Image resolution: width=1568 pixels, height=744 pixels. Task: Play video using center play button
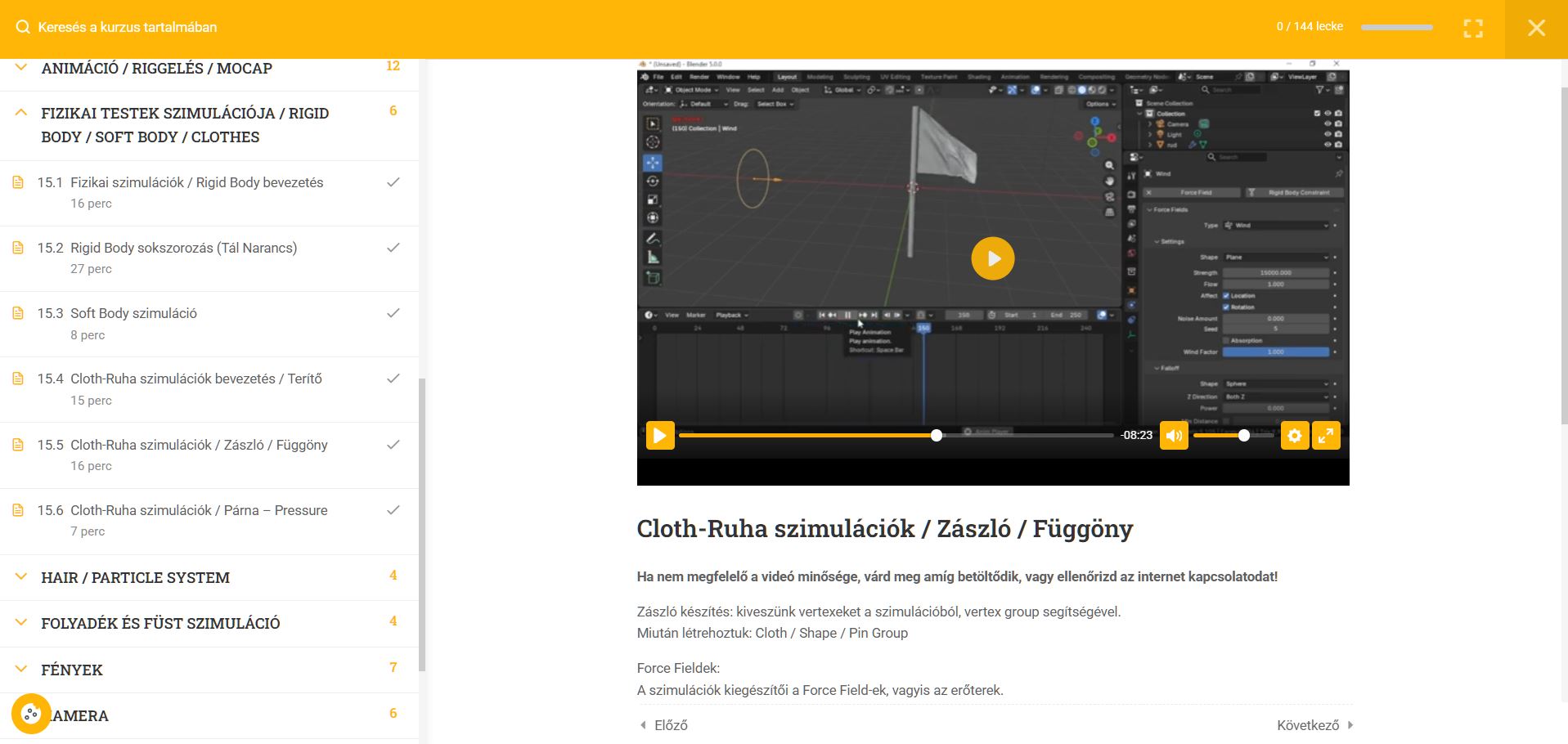pyautogui.click(x=992, y=258)
